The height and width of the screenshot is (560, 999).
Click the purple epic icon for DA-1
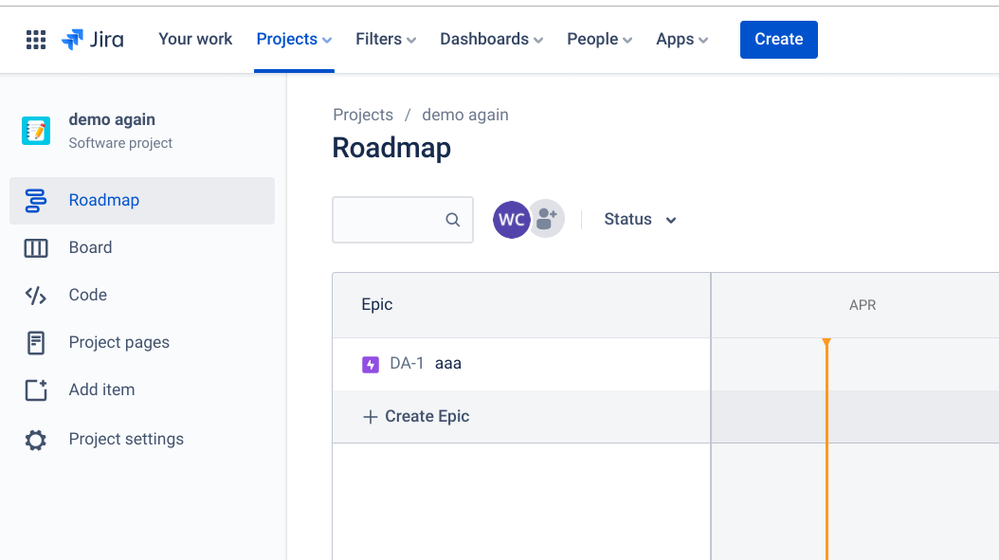point(370,364)
